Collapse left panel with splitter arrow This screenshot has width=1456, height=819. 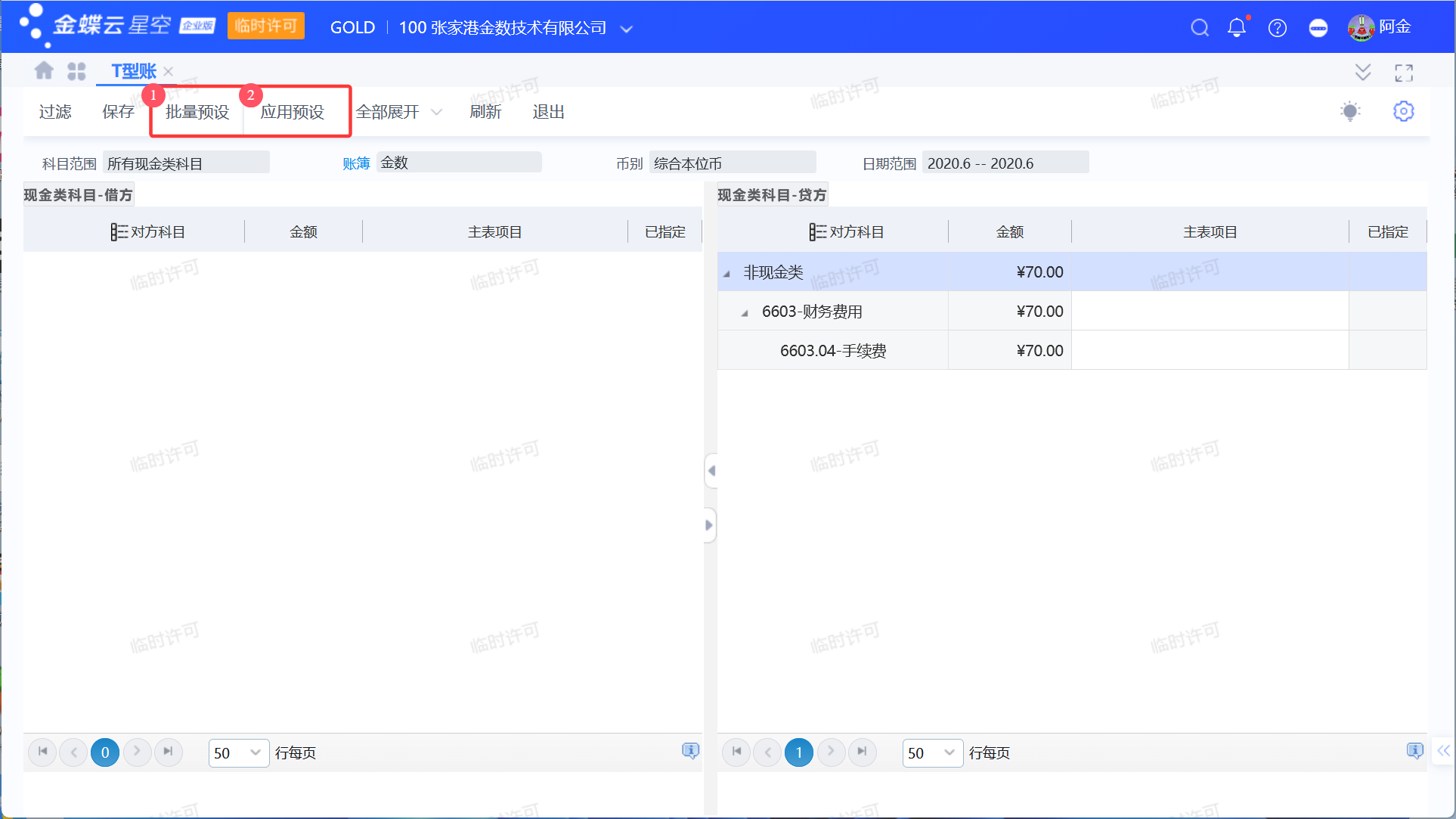tap(711, 470)
